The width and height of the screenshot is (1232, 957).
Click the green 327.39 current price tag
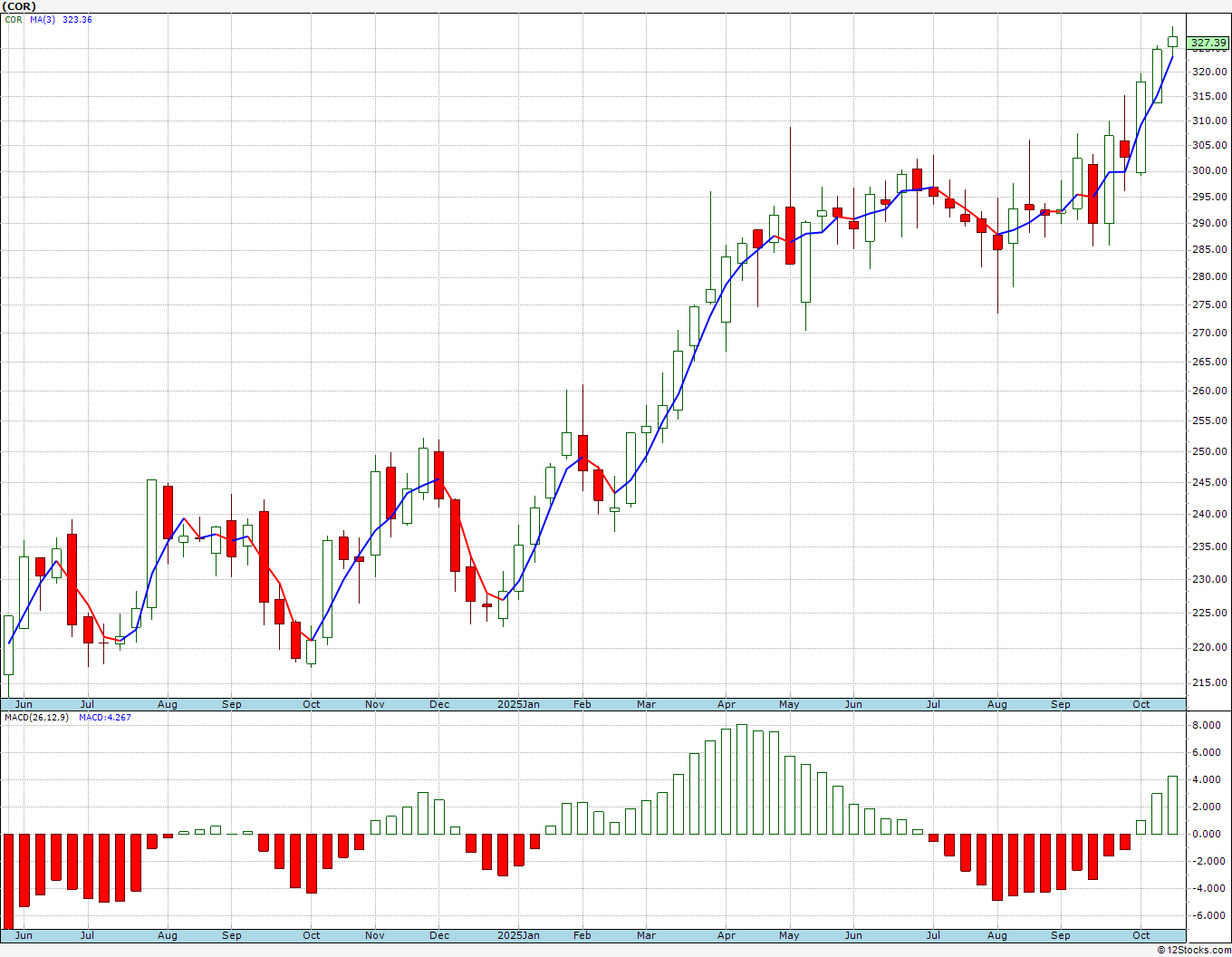(x=1208, y=43)
